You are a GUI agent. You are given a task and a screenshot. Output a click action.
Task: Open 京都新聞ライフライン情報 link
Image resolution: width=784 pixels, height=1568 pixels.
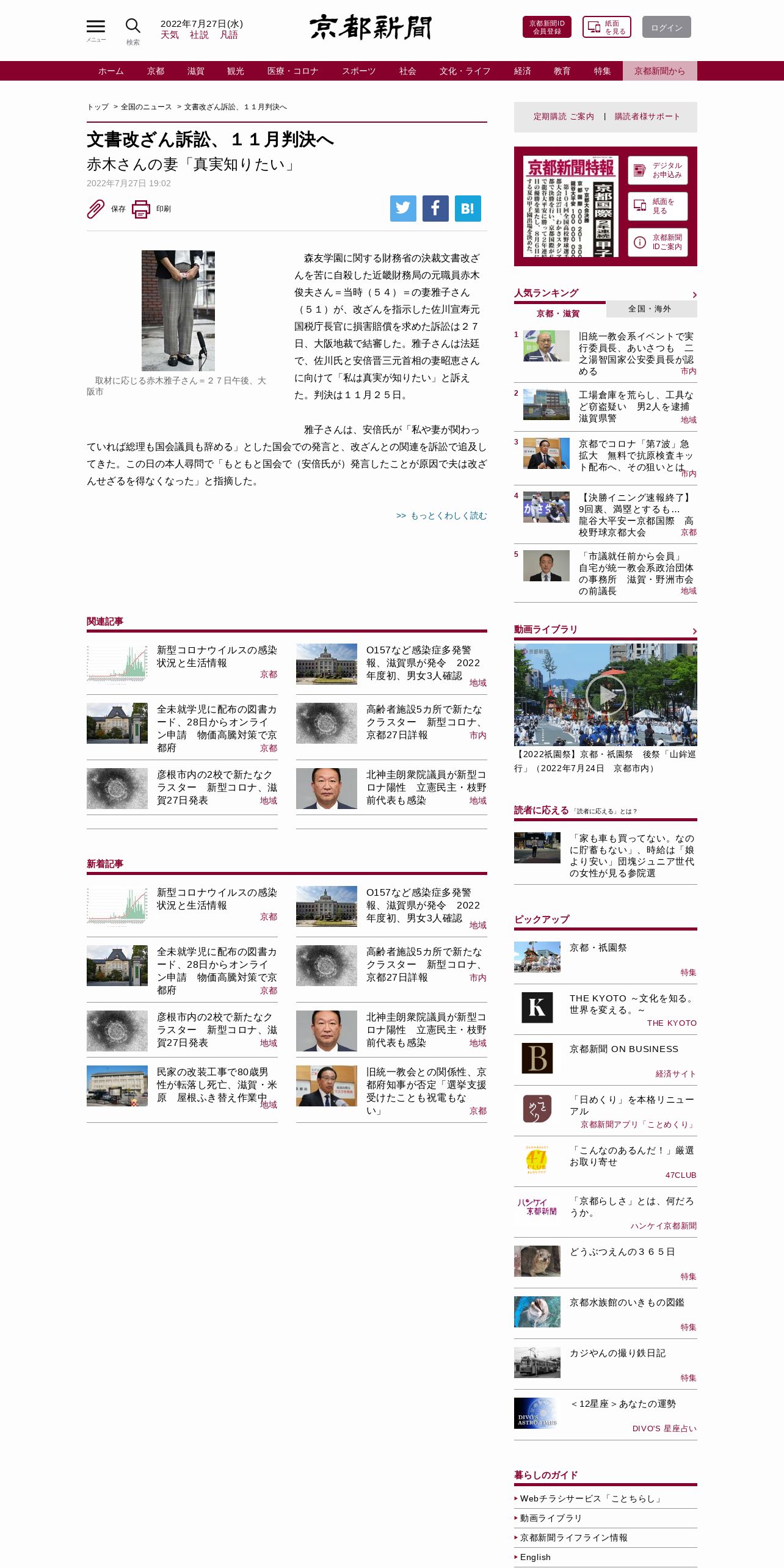[x=574, y=1537]
